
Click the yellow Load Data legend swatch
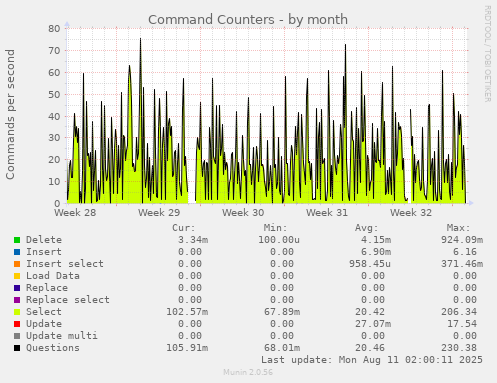(x=17, y=276)
